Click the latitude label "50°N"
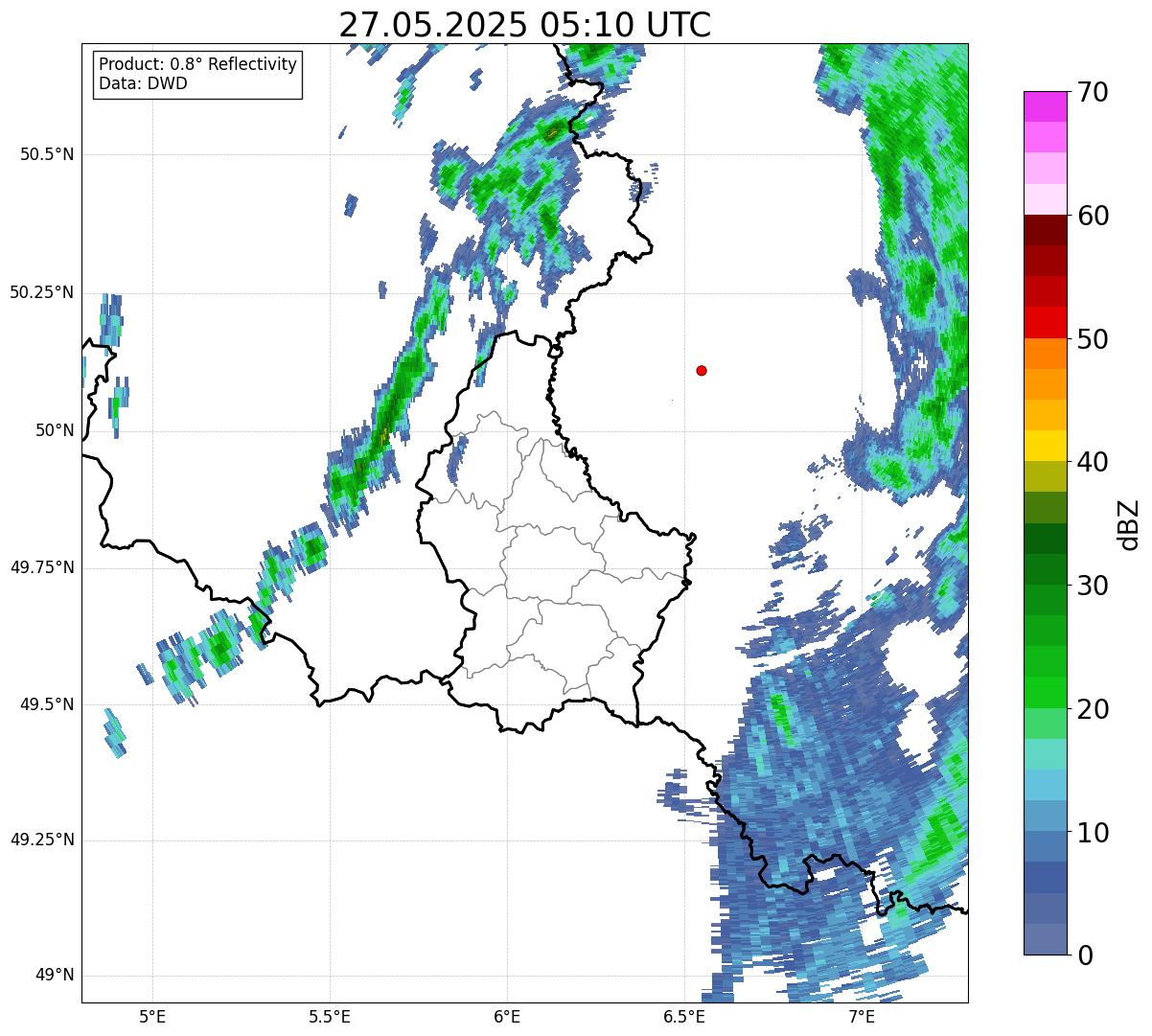Image resolution: width=1152 pixels, height=1036 pixels. 54,430
